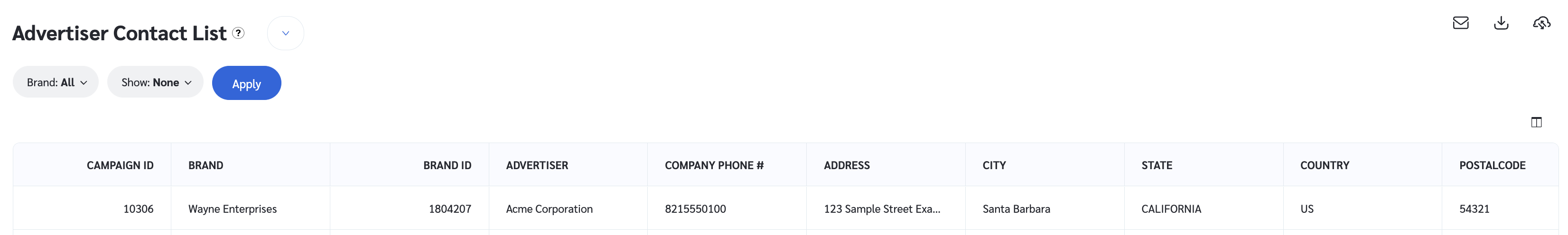Image resolution: width=1568 pixels, height=235 pixels.
Task: Click the Apply button
Action: (246, 83)
